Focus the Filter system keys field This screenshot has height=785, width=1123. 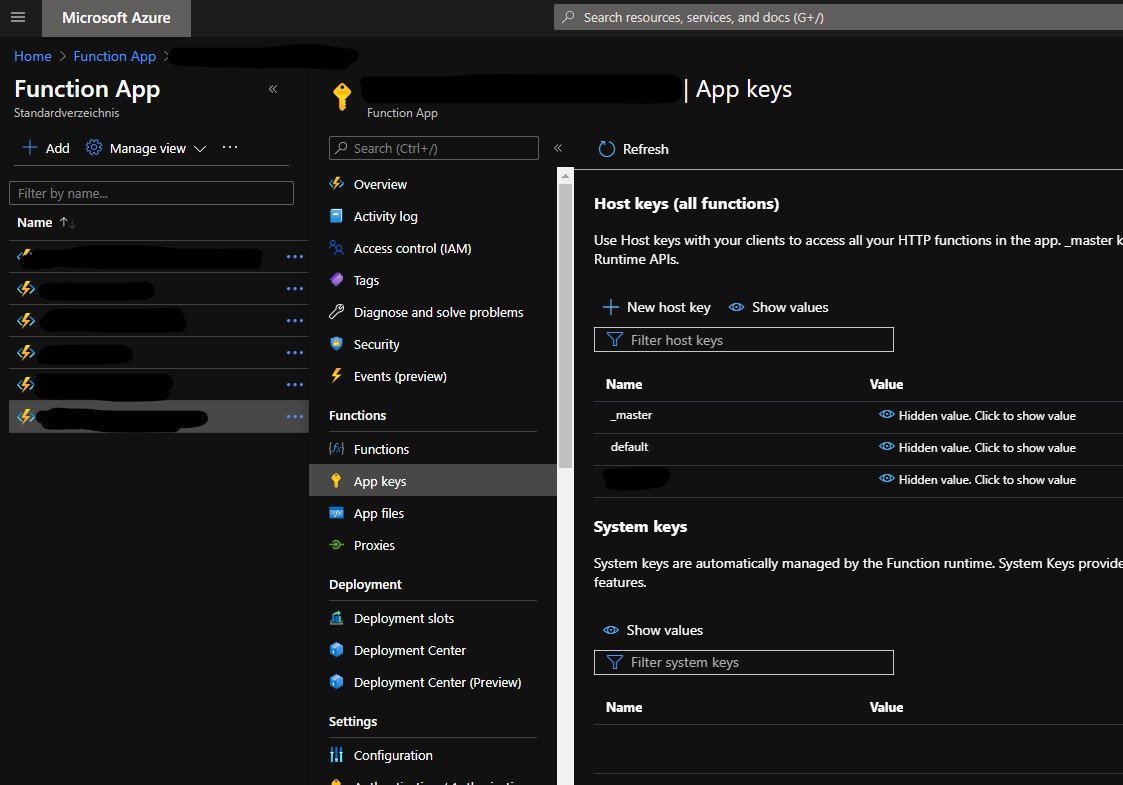pyautogui.click(x=743, y=663)
